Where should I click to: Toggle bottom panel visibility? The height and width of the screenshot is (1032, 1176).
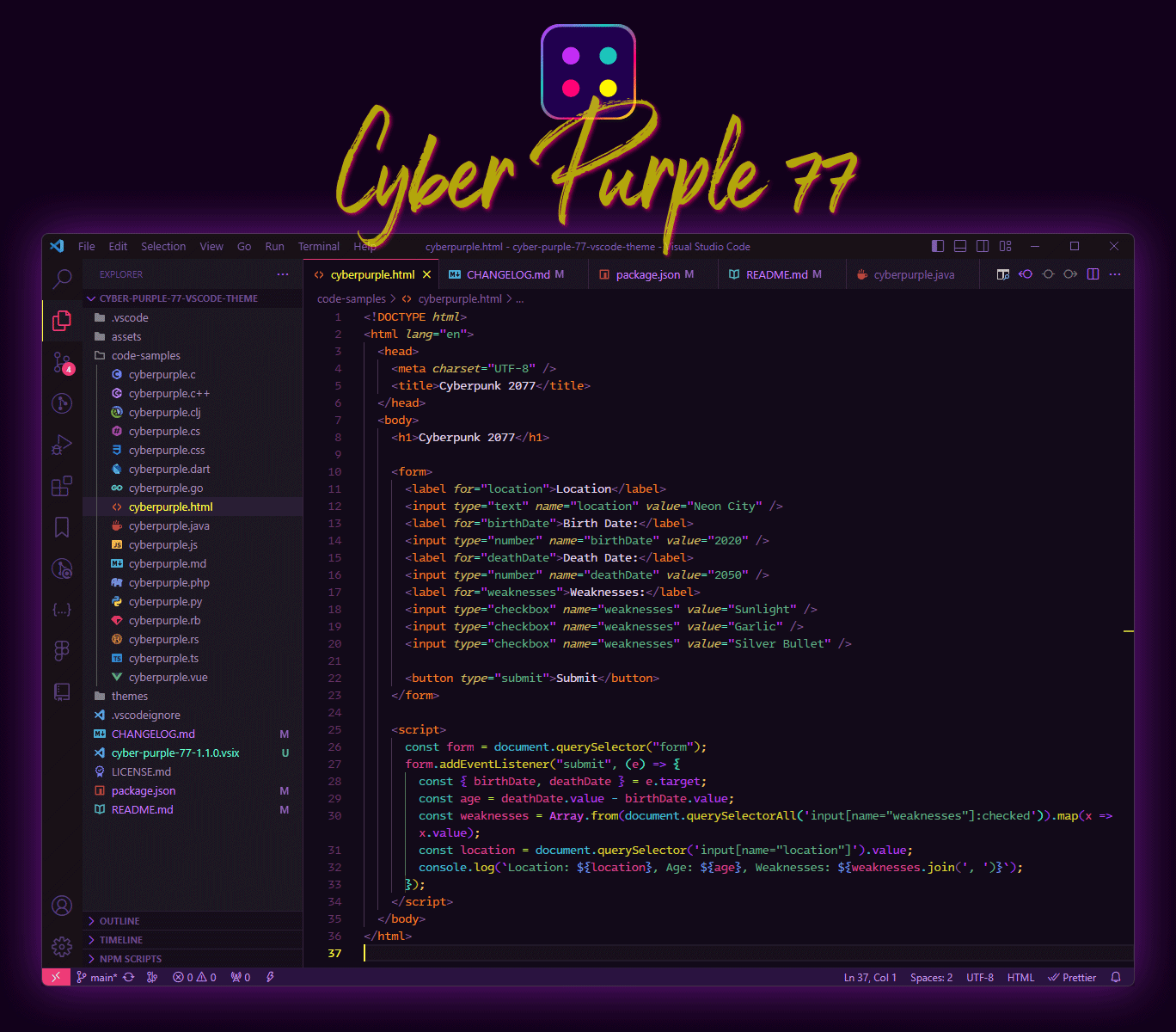pos(960,246)
